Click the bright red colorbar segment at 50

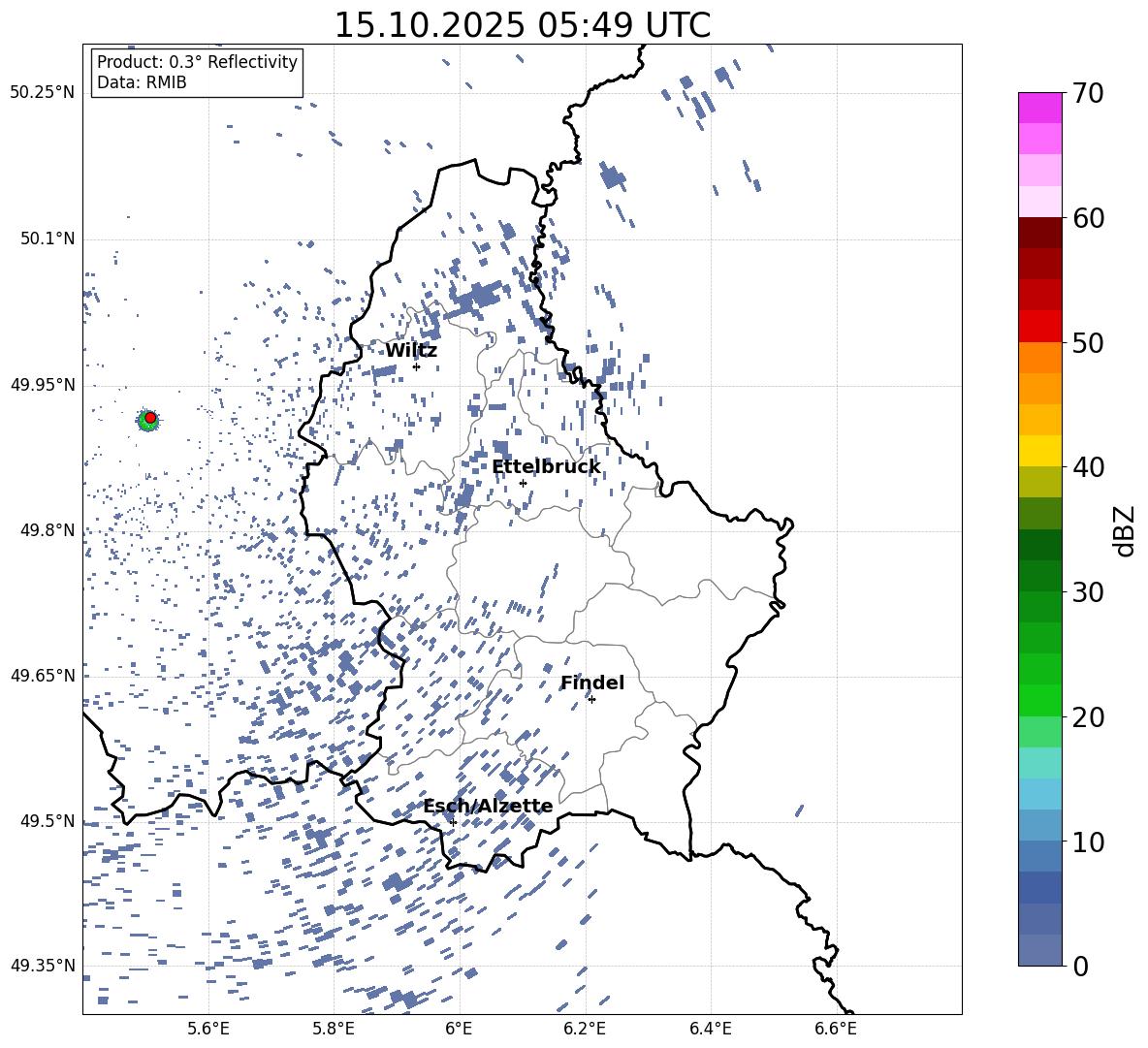[1039, 327]
